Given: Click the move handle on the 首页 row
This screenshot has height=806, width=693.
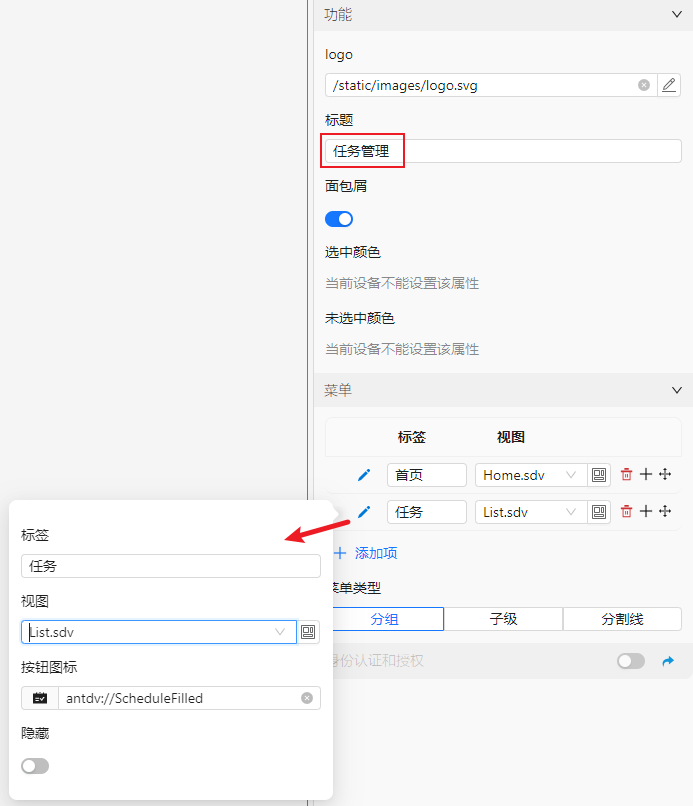Looking at the screenshot, I should pyautogui.click(x=665, y=475).
